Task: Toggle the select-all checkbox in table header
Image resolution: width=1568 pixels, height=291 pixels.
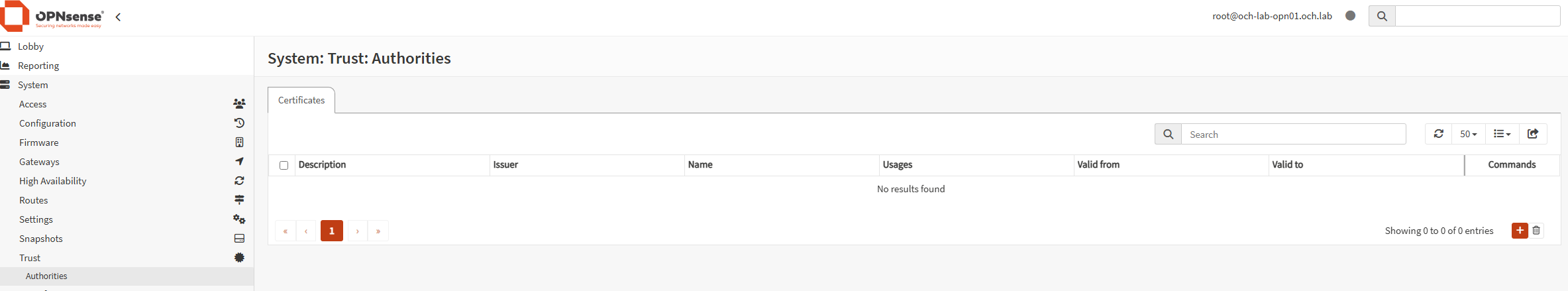Action: tap(284, 165)
